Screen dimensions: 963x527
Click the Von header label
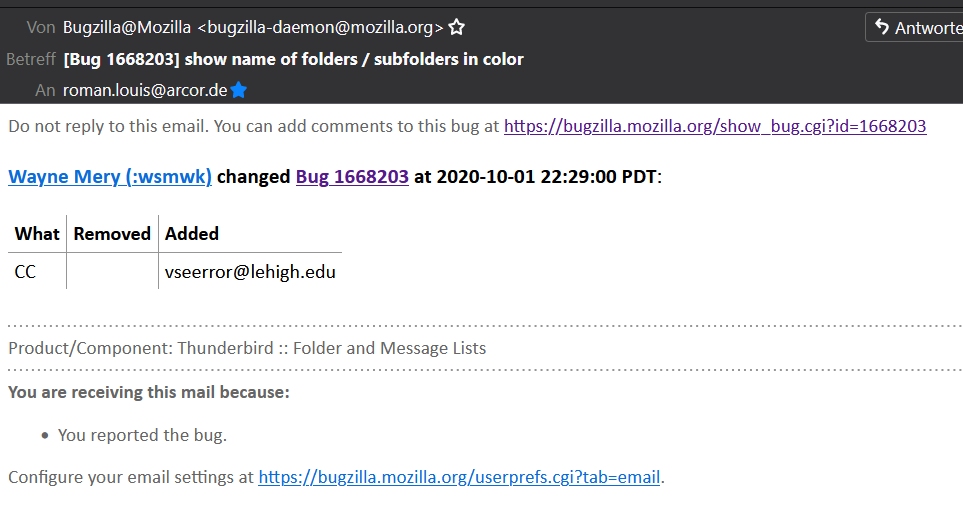point(41,28)
